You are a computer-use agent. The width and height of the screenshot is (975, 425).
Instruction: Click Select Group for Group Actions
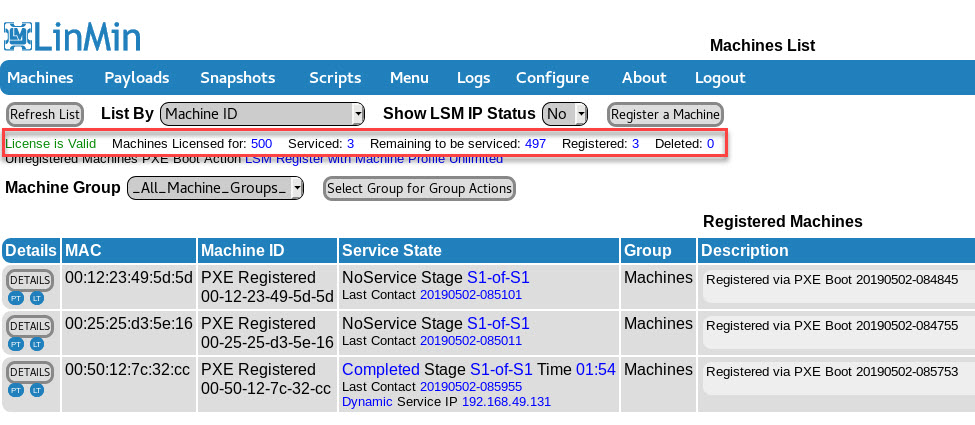coord(419,189)
